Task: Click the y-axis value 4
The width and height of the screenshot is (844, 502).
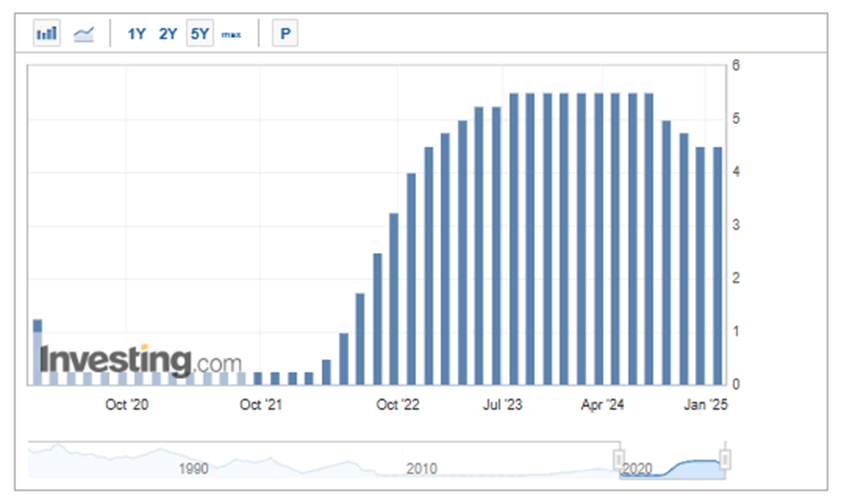Action: [x=736, y=172]
